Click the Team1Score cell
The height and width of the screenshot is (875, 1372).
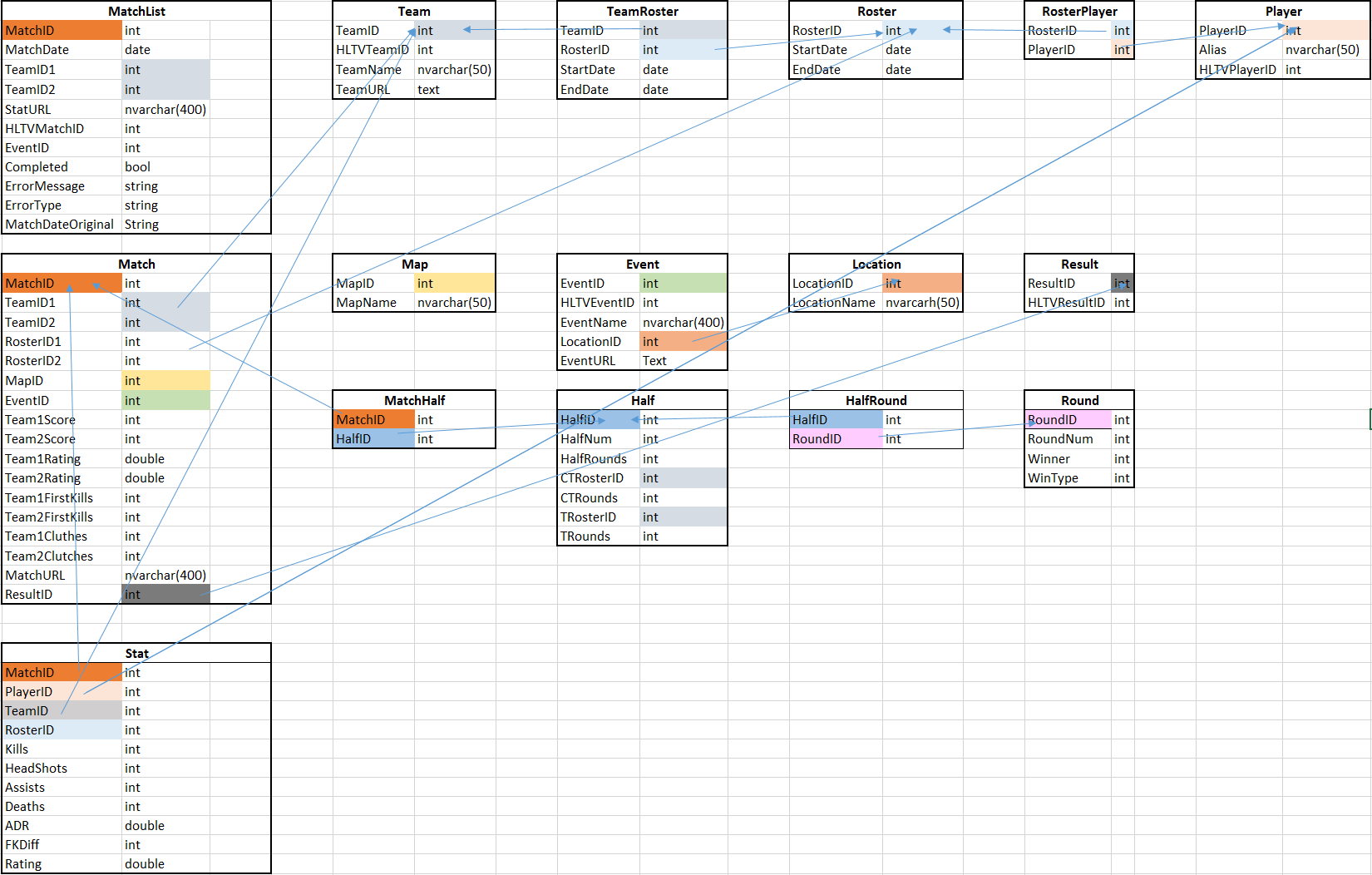coord(62,420)
